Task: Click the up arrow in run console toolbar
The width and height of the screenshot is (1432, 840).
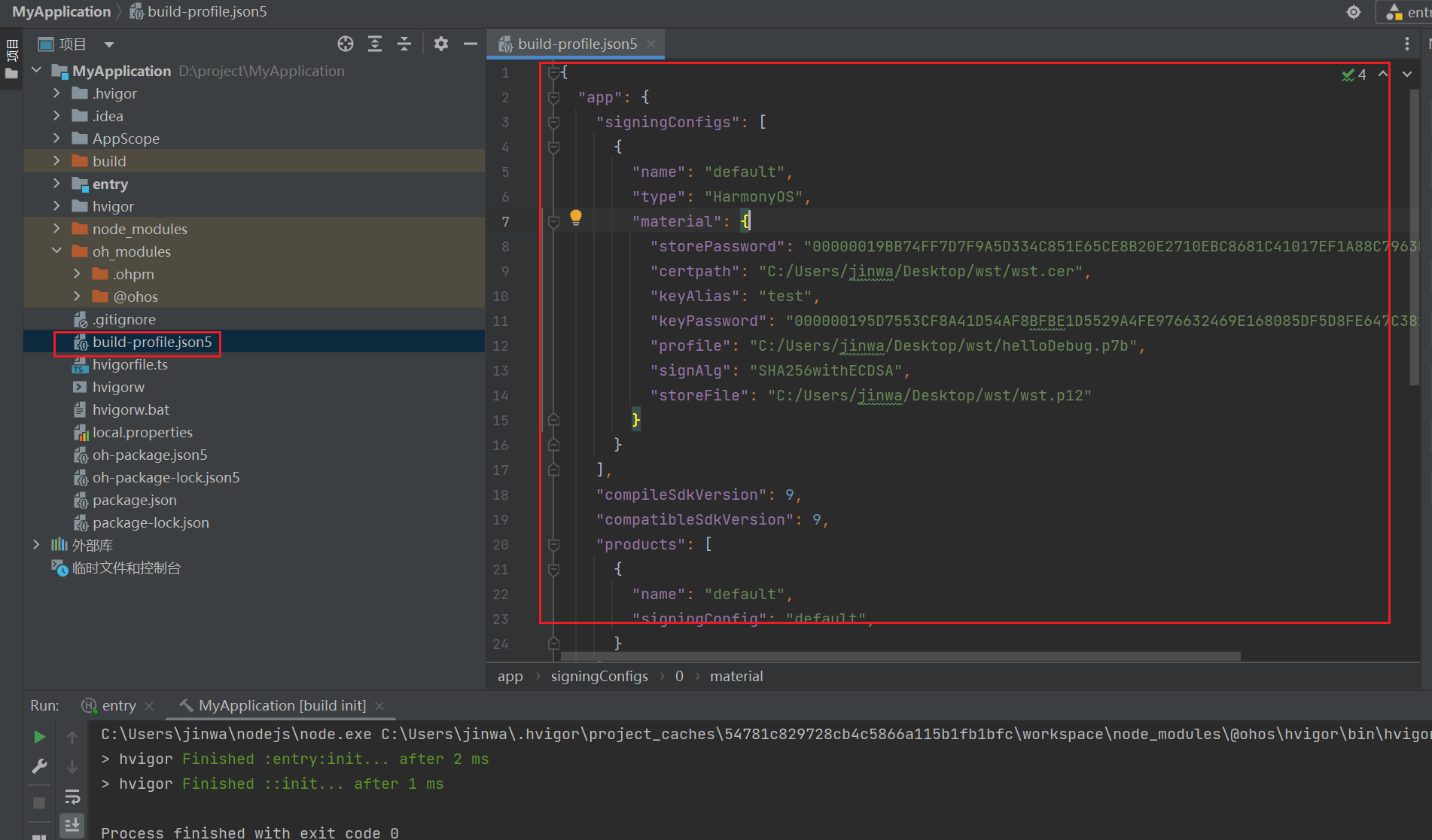Action: click(72, 738)
